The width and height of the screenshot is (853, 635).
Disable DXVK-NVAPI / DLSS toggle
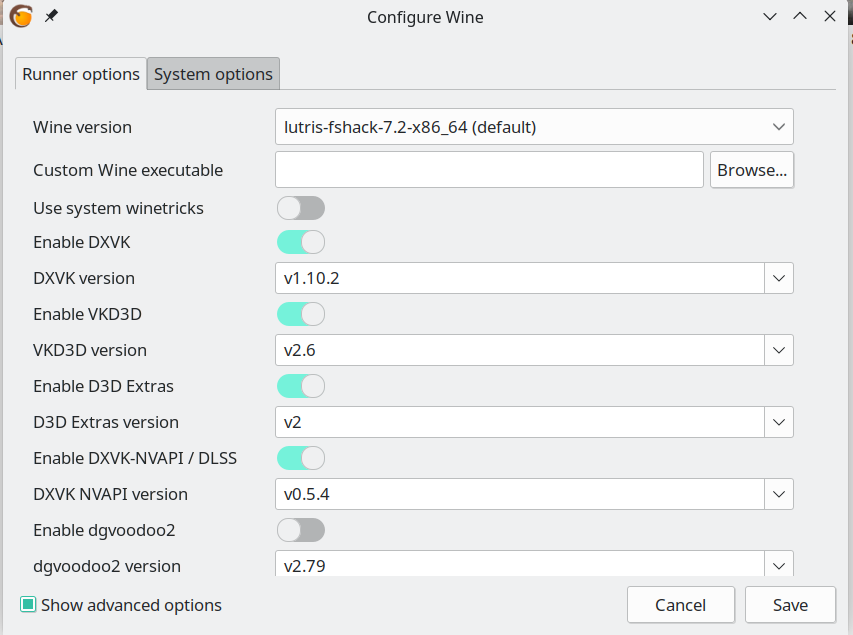coord(300,458)
